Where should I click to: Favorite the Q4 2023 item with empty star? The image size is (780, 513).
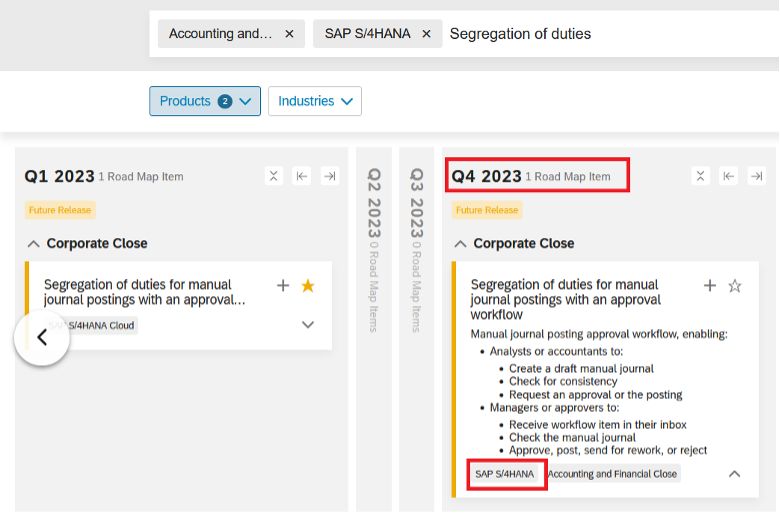[735, 286]
